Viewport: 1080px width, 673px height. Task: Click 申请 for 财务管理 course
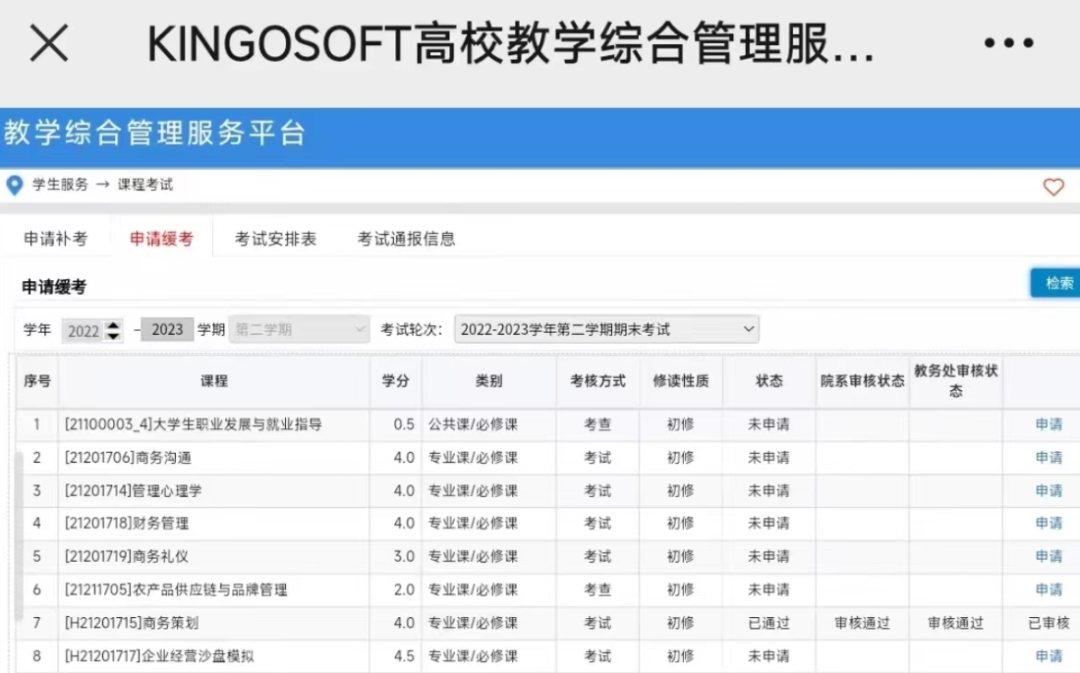[1047, 523]
